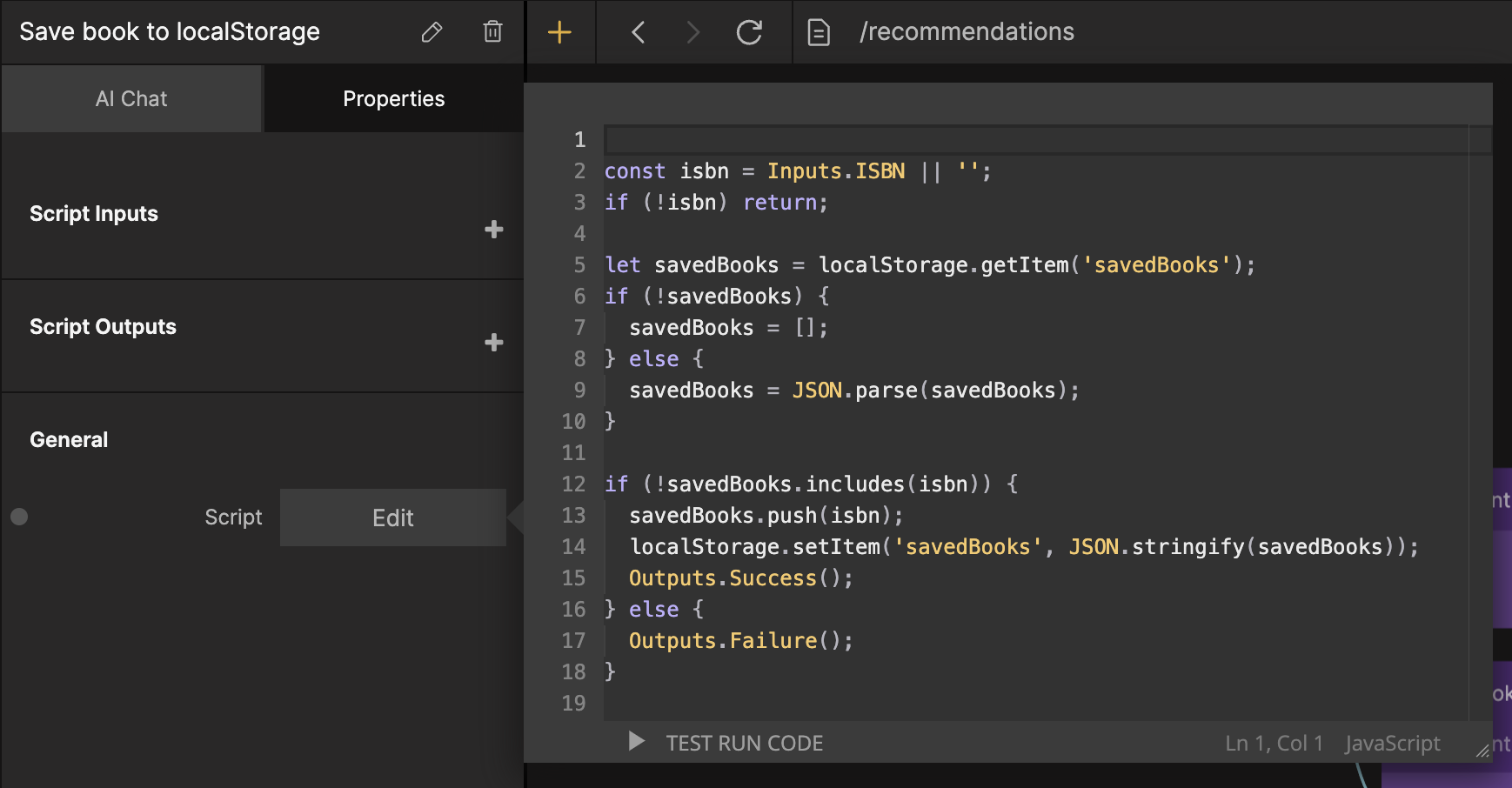
Task: Click the yellow plus add icon
Action: (x=559, y=32)
